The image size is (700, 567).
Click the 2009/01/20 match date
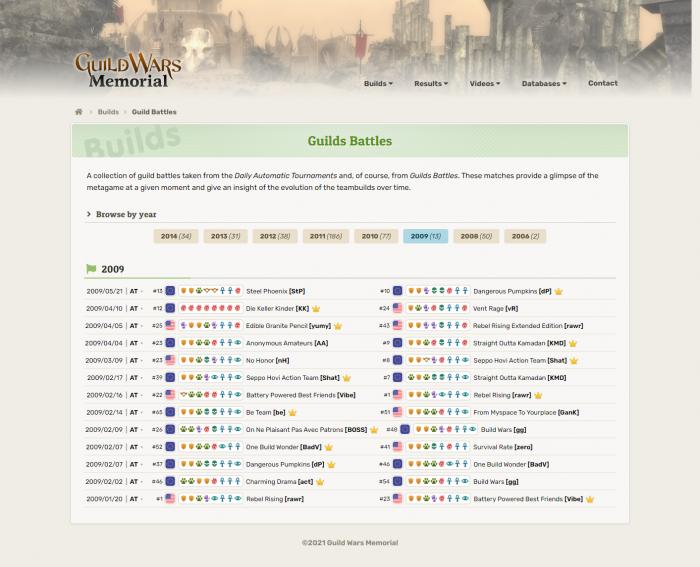coord(104,499)
